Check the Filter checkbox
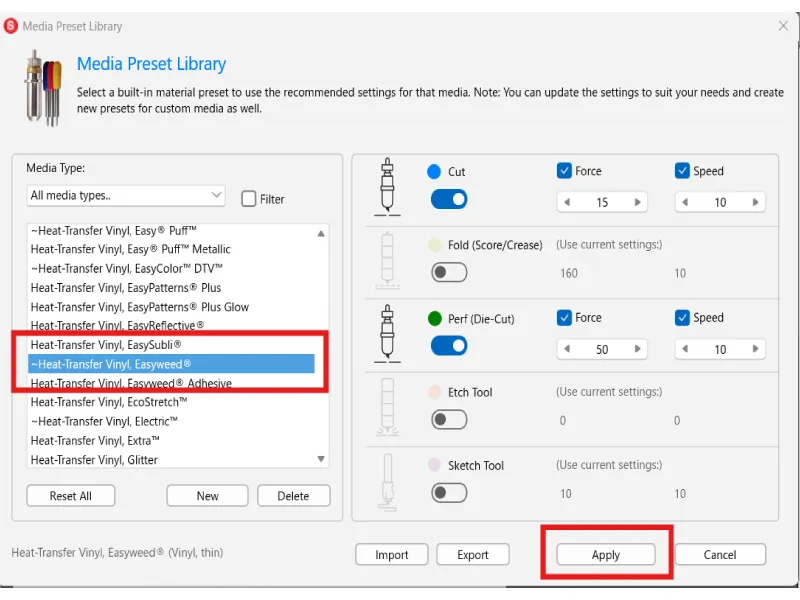 click(249, 199)
